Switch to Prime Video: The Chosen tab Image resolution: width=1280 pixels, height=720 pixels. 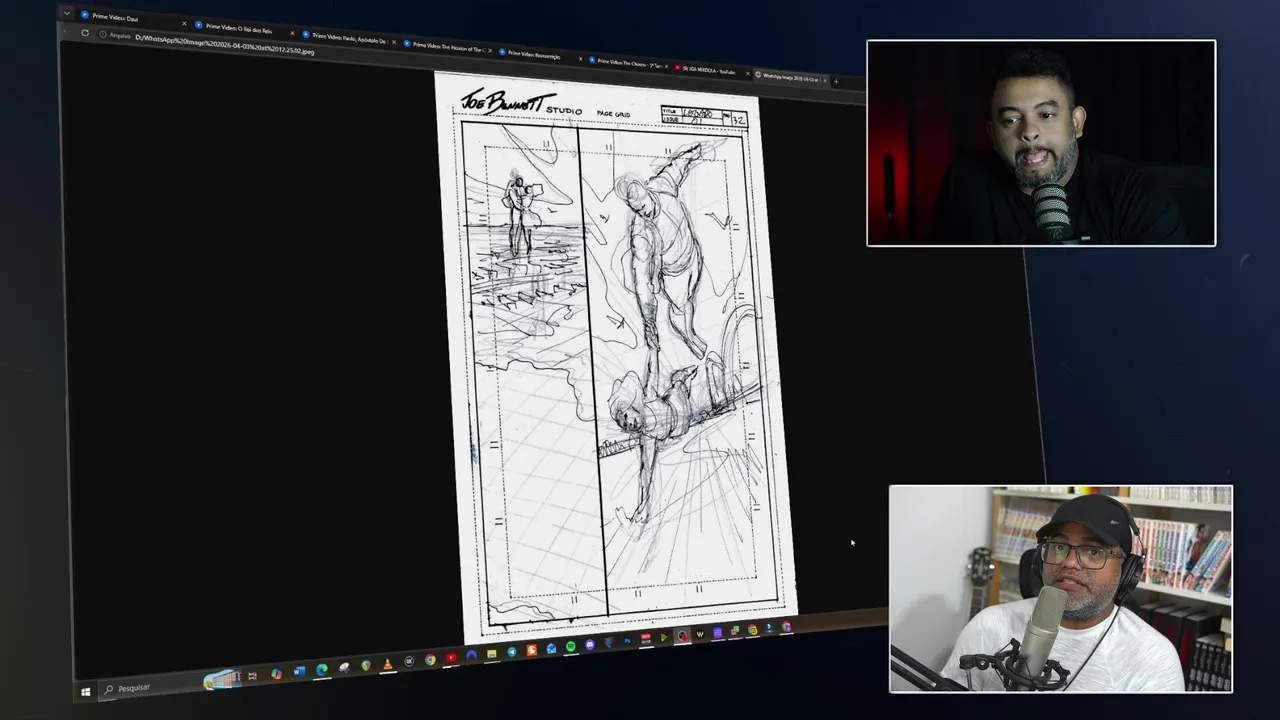[629, 63]
